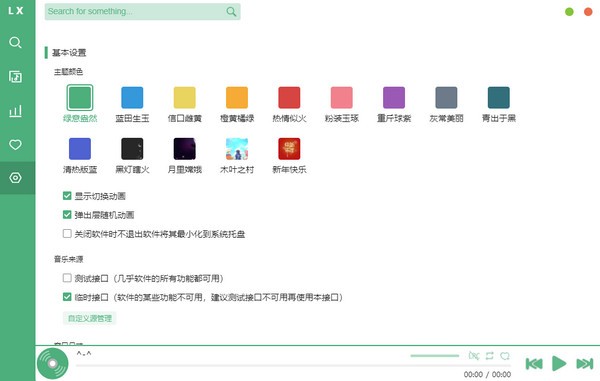This screenshot has width=600, height=381.
Task: Select the 热情似火 red theme
Action: pos(289,98)
